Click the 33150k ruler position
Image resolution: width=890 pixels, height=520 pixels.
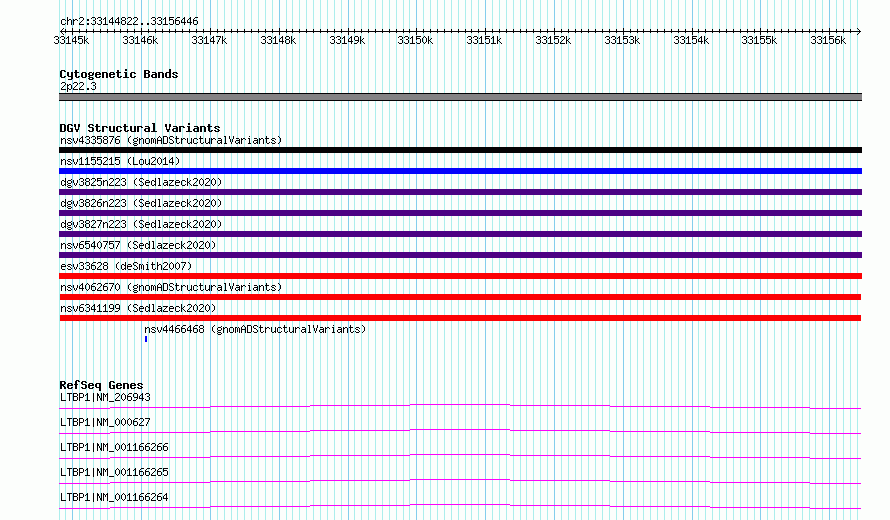click(415, 40)
